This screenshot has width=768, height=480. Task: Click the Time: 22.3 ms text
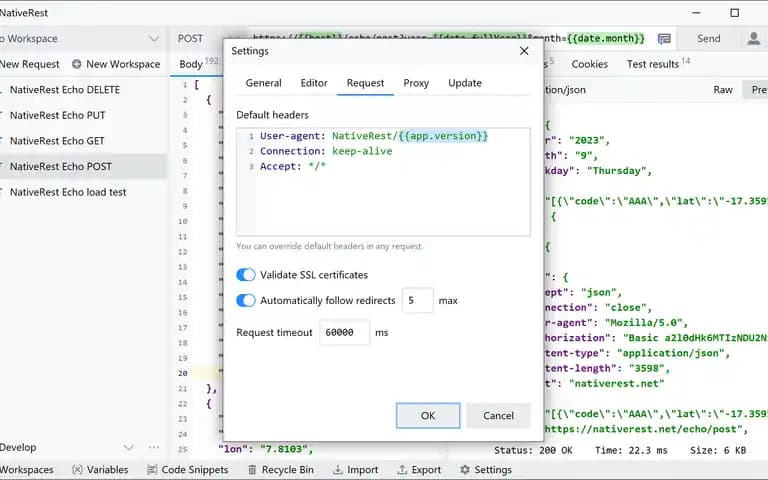tap(630, 450)
